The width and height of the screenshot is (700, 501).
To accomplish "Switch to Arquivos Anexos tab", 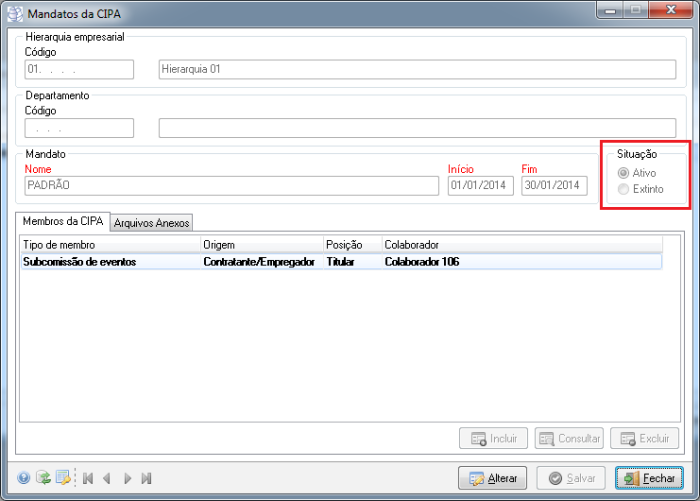I will pyautogui.click(x=151, y=222).
